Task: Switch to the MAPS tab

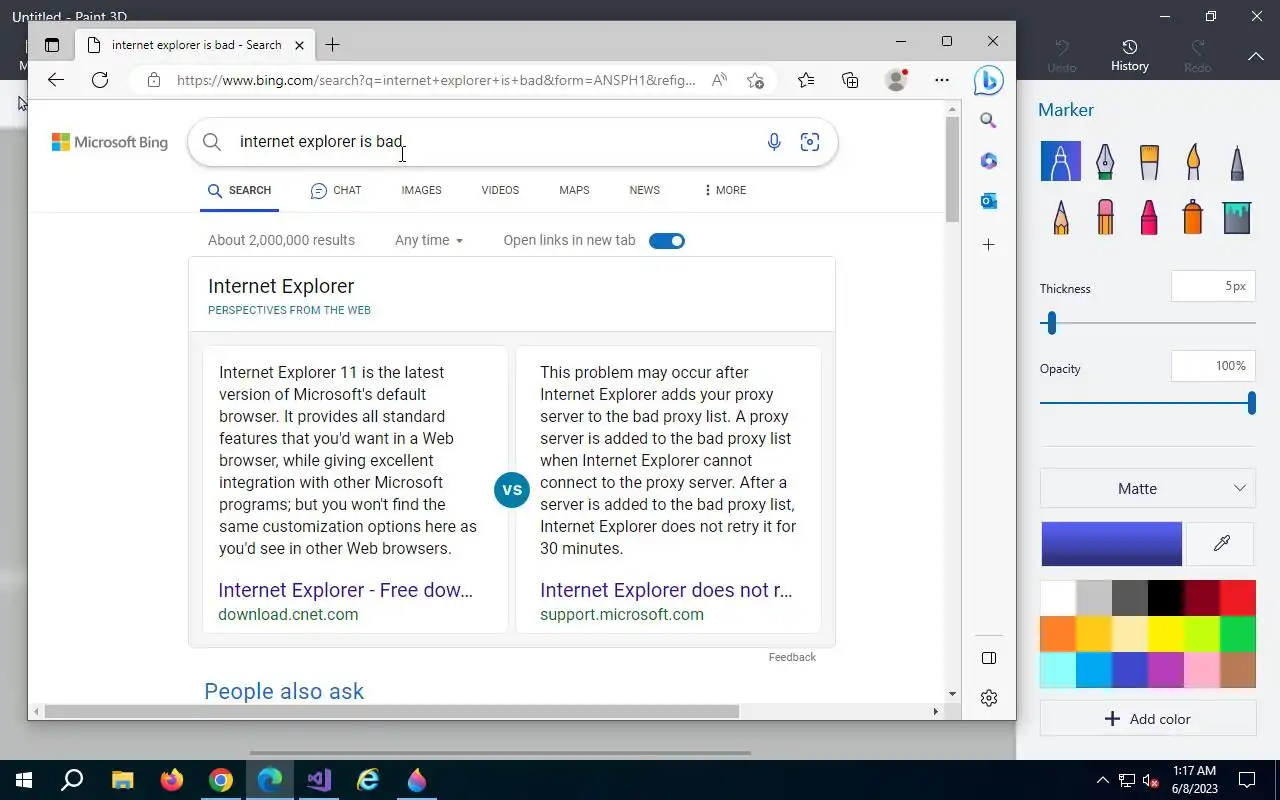Action: tap(574, 190)
